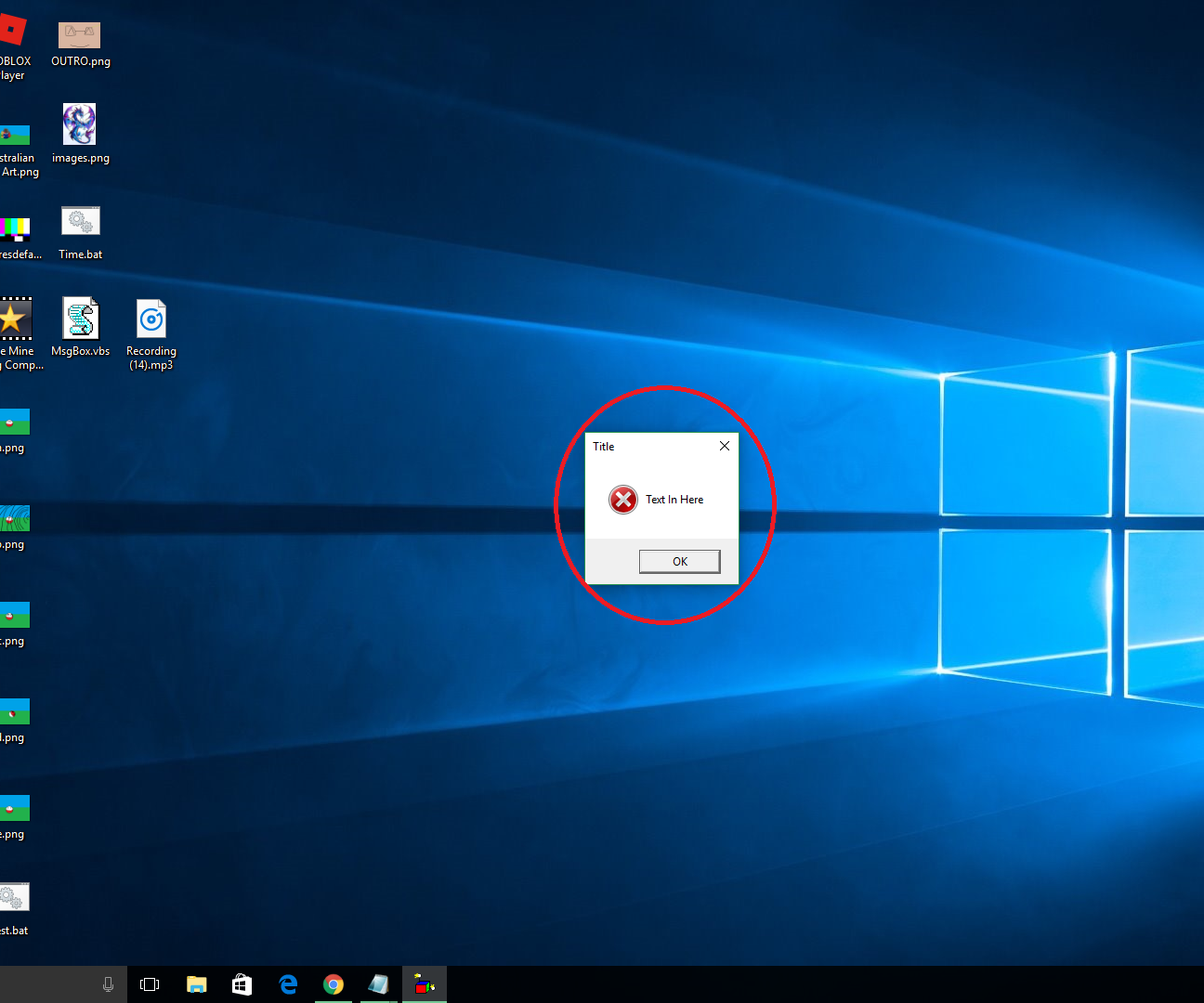This screenshot has height=1003, width=1204.
Task: Click the colorful cube app in the taskbar
Action: (425, 984)
